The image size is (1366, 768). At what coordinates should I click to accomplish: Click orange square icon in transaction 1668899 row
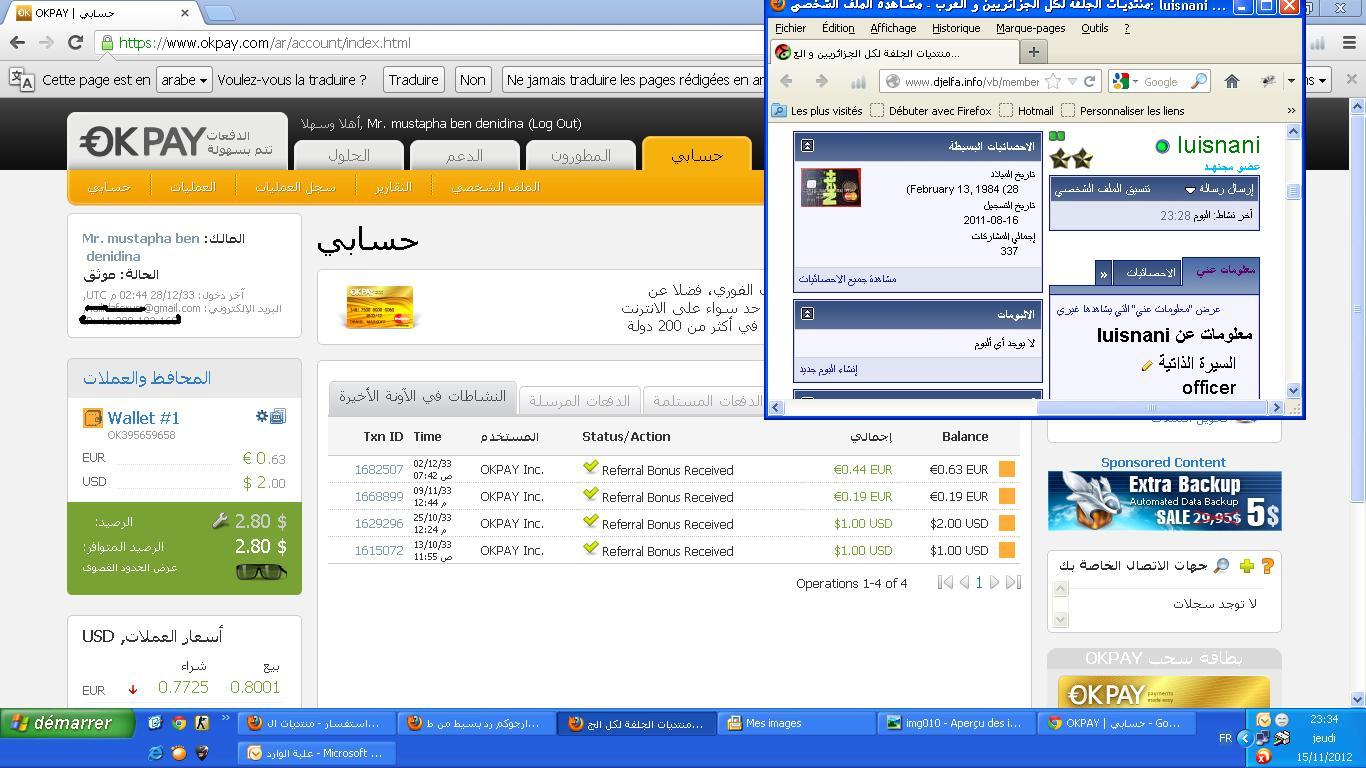1007,496
